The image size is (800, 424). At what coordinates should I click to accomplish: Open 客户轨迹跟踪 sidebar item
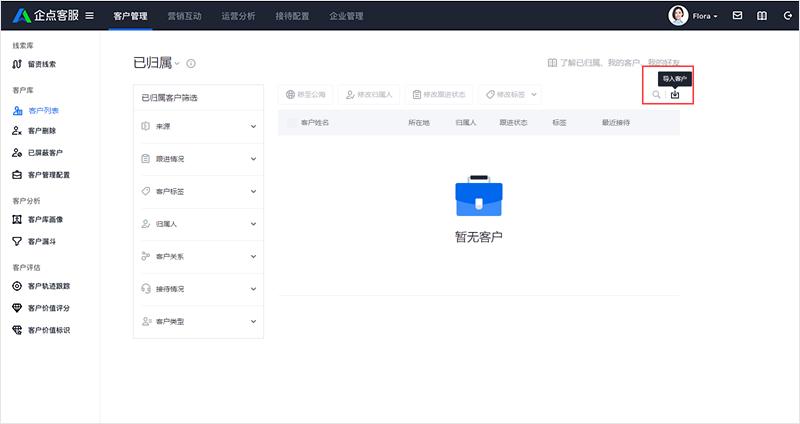pyautogui.click(x=41, y=286)
